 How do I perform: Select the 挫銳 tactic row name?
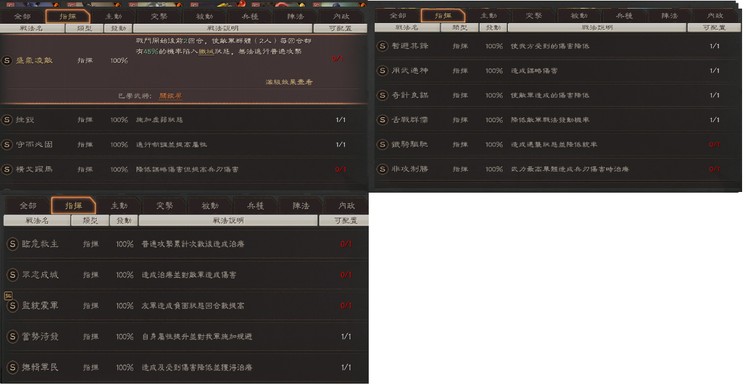25,120
